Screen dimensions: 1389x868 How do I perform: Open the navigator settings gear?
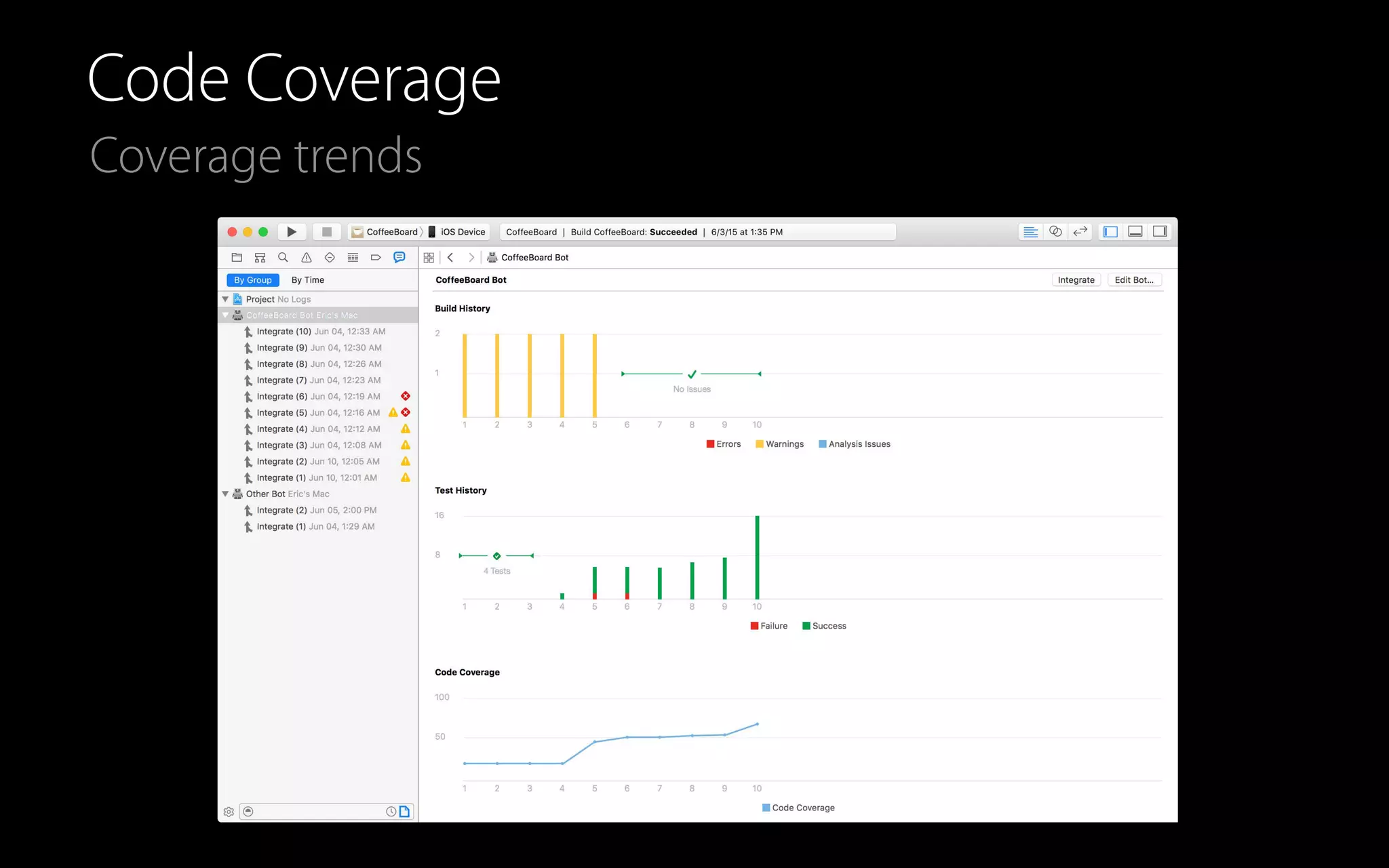pyautogui.click(x=229, y=812)
